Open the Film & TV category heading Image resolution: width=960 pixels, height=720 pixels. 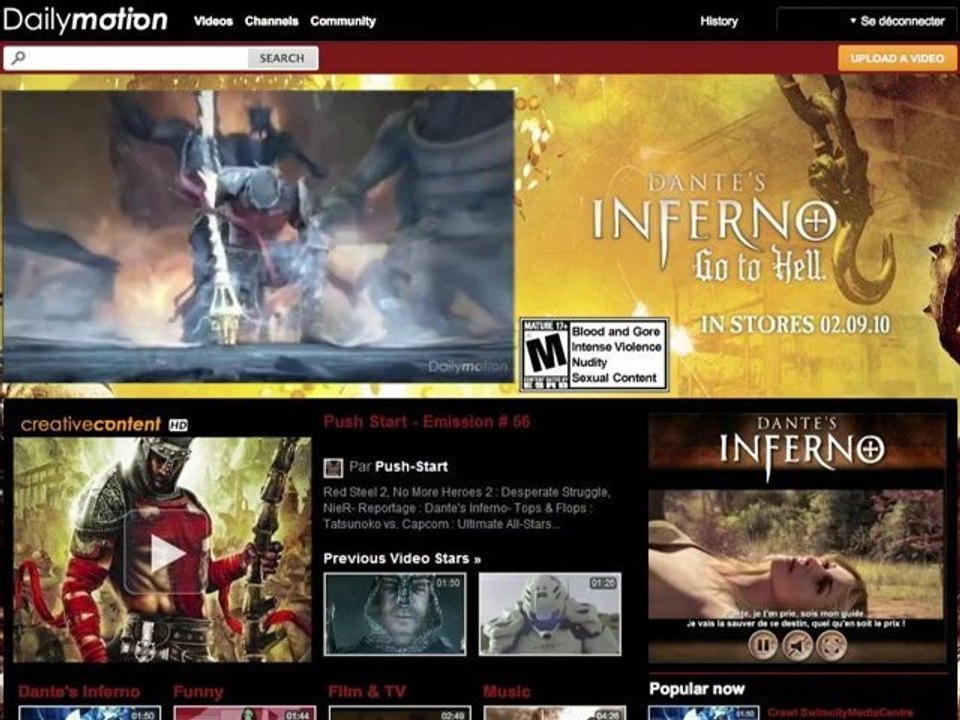[x=367, y=692]
